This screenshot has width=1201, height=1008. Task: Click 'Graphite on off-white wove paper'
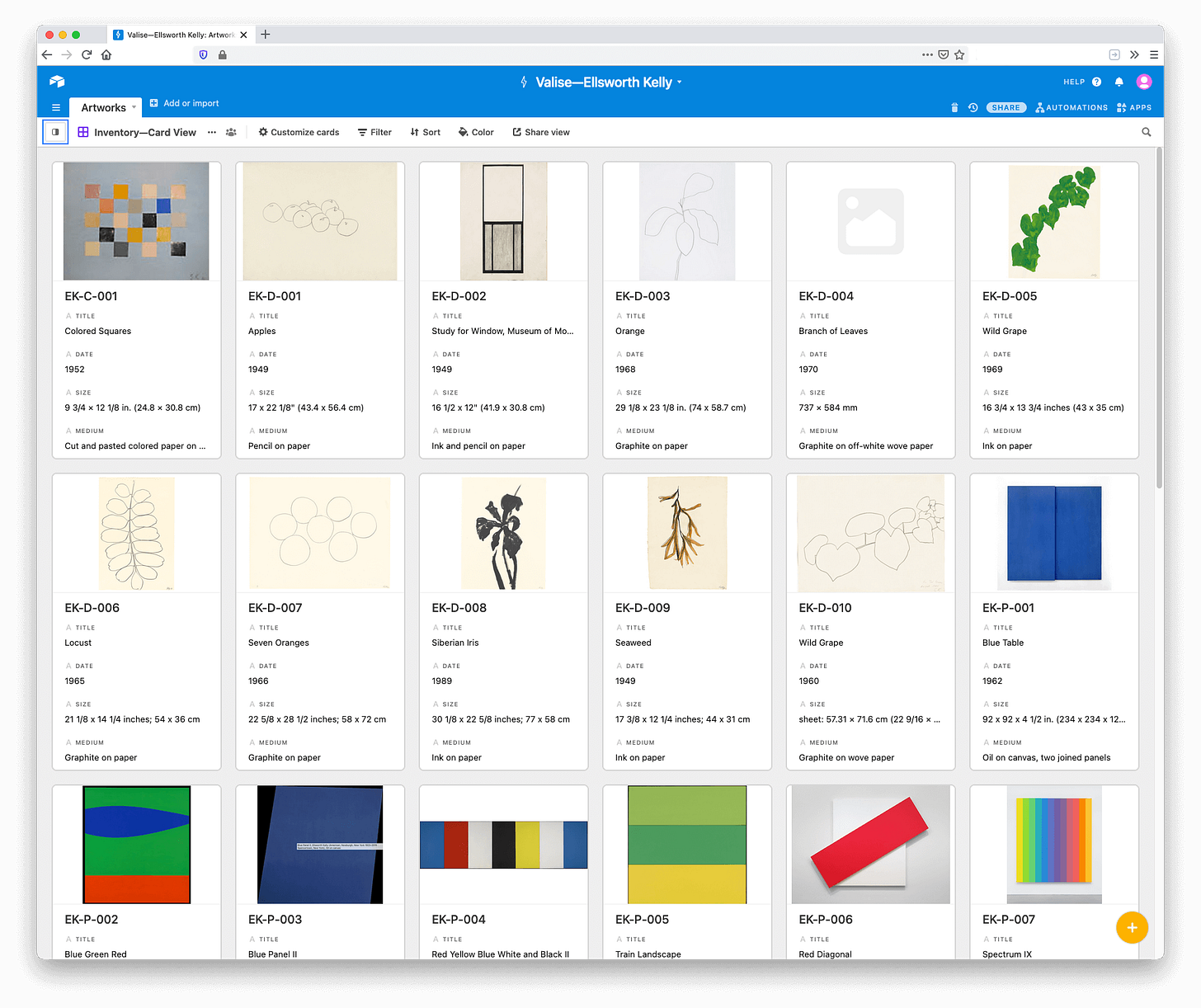(x=866, y=446)
